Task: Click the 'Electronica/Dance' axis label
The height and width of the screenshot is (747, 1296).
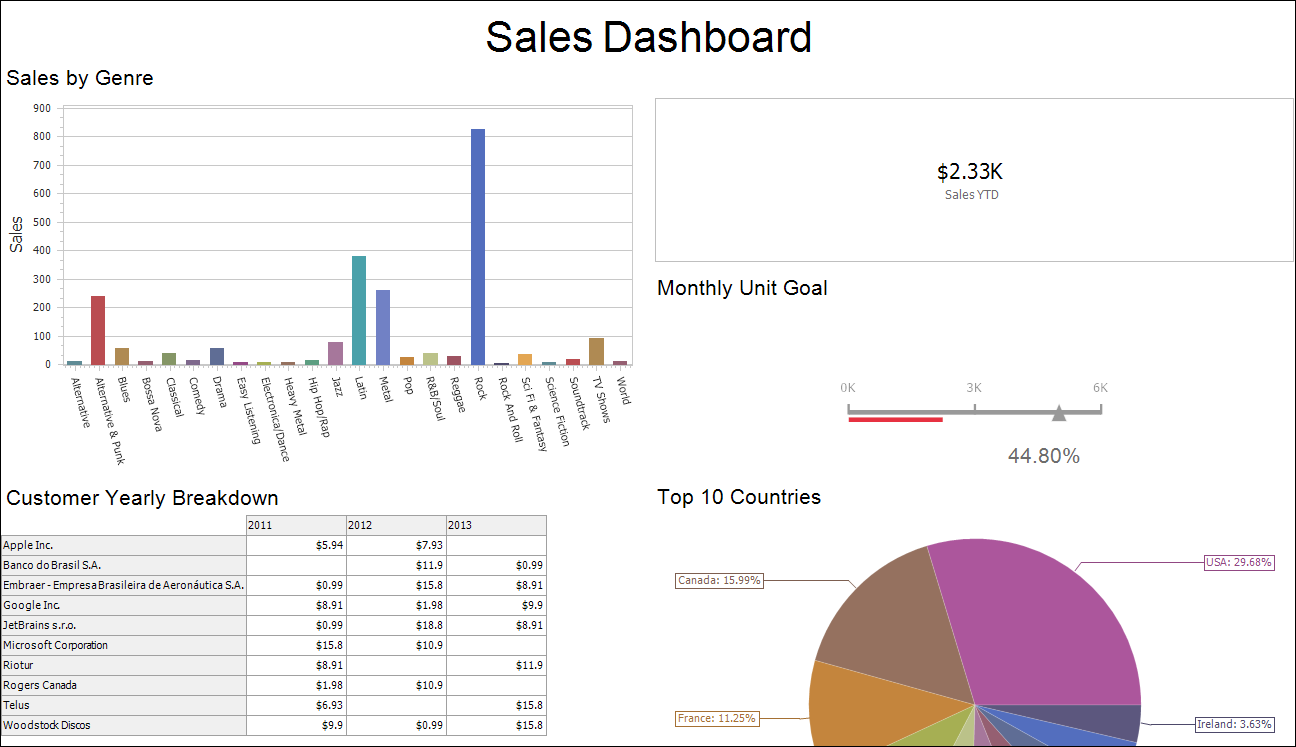Action: click(x=274, y=419)
